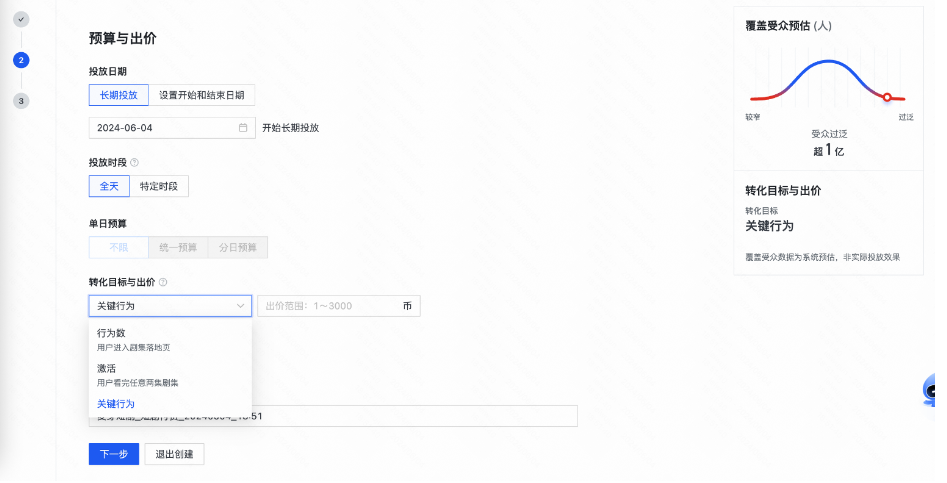
Task: Select 分日预算 daily budget option
Action: [x=238, y=248]
